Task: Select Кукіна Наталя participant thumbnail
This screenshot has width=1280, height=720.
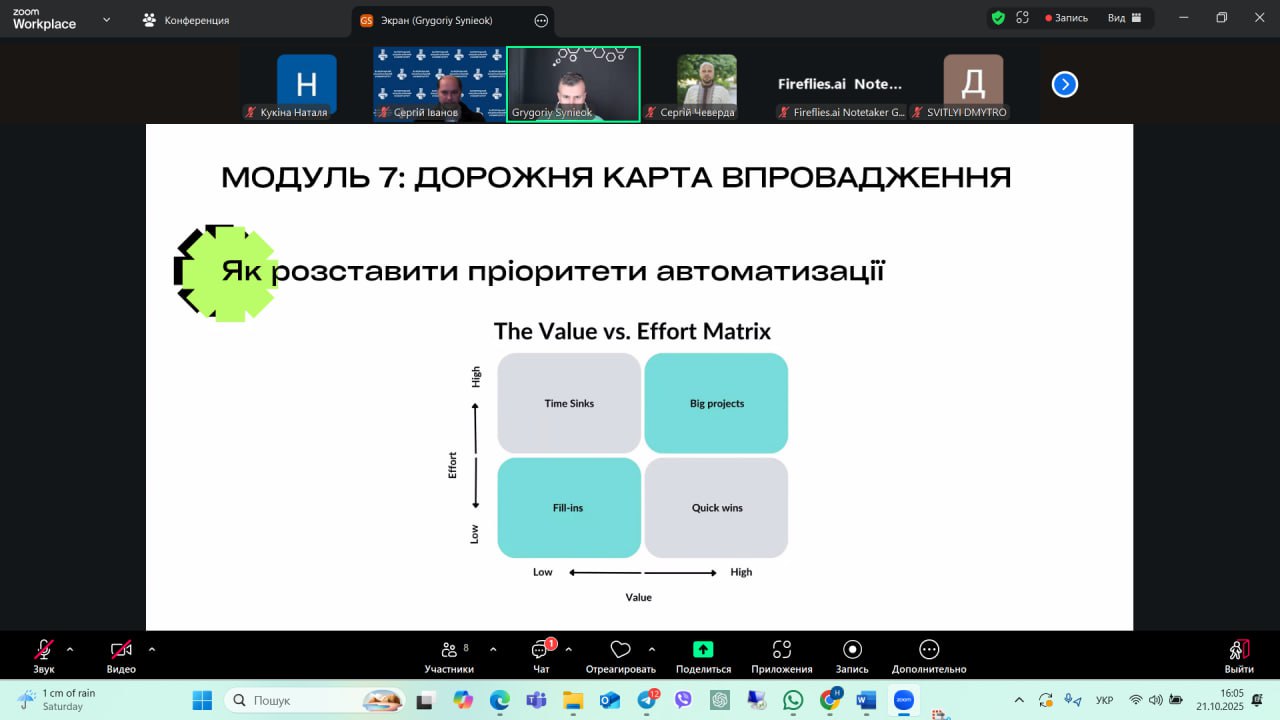Action: click(306, 84)
